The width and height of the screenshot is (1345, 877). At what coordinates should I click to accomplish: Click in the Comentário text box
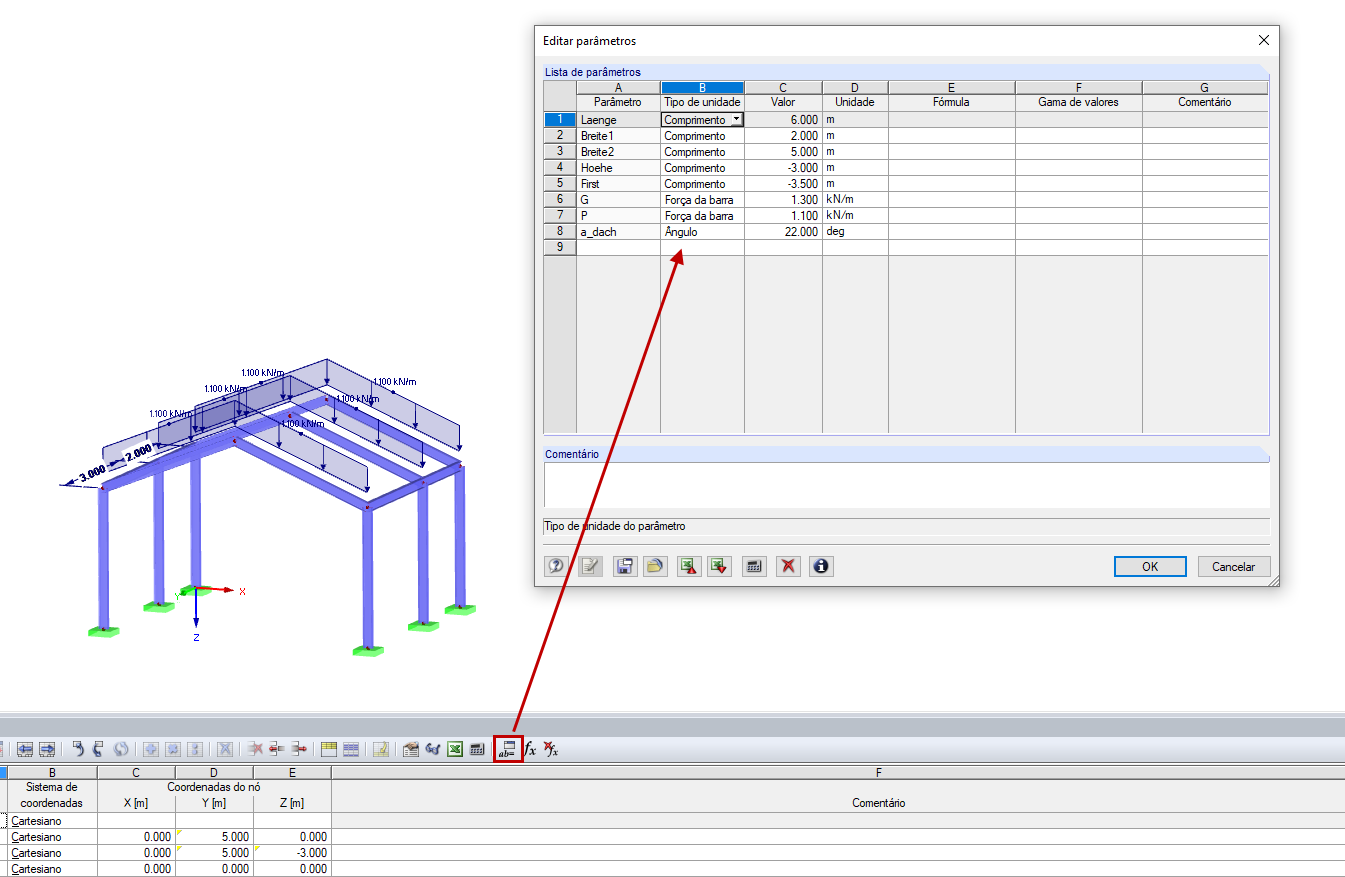(x=907, y=485)
